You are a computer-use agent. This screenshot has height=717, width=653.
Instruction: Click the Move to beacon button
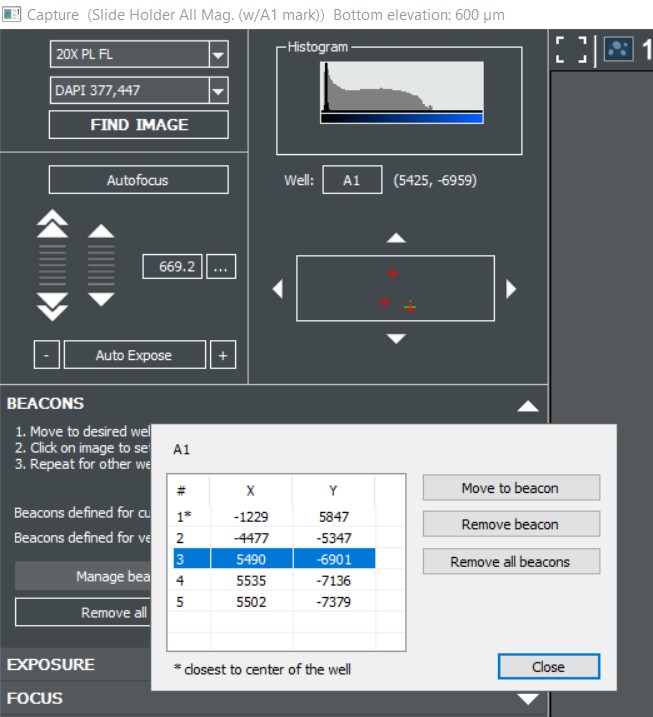tap(510, 488)
